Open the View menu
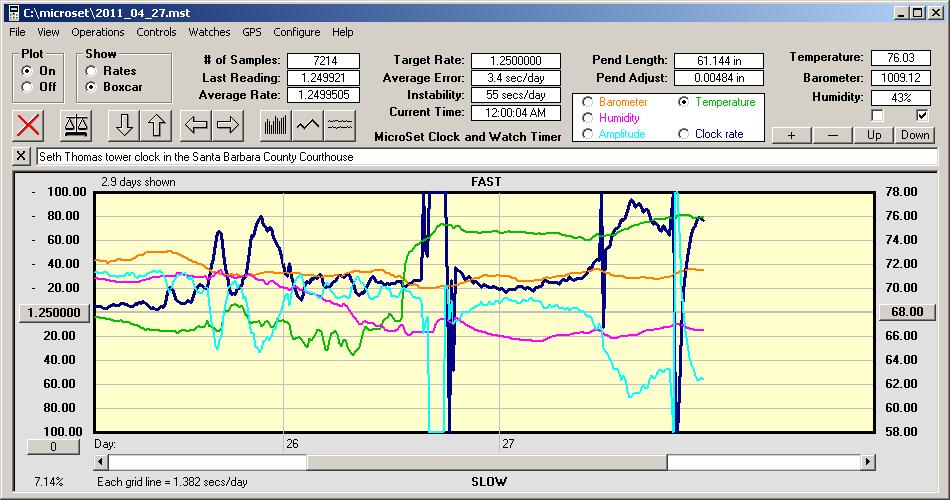950x500 pixels. tap(48, 32)
